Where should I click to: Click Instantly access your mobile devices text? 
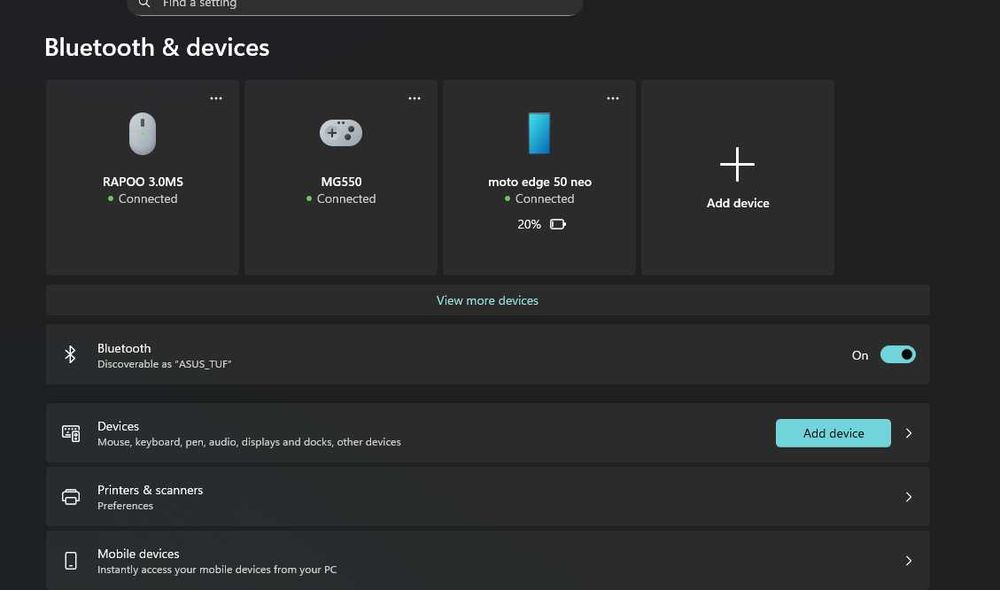click(217, 570)
